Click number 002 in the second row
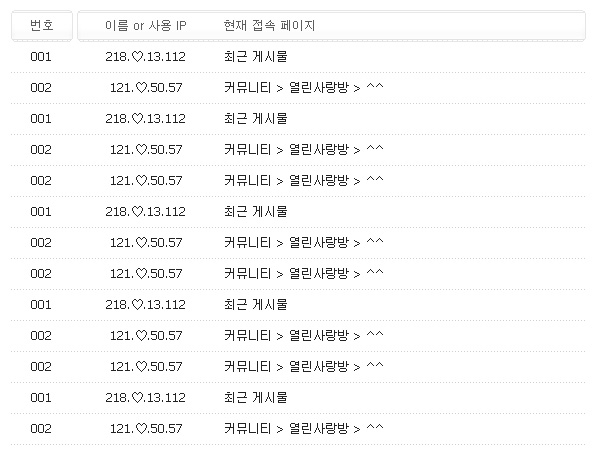 pyautogui.click(x=41, y=88)
